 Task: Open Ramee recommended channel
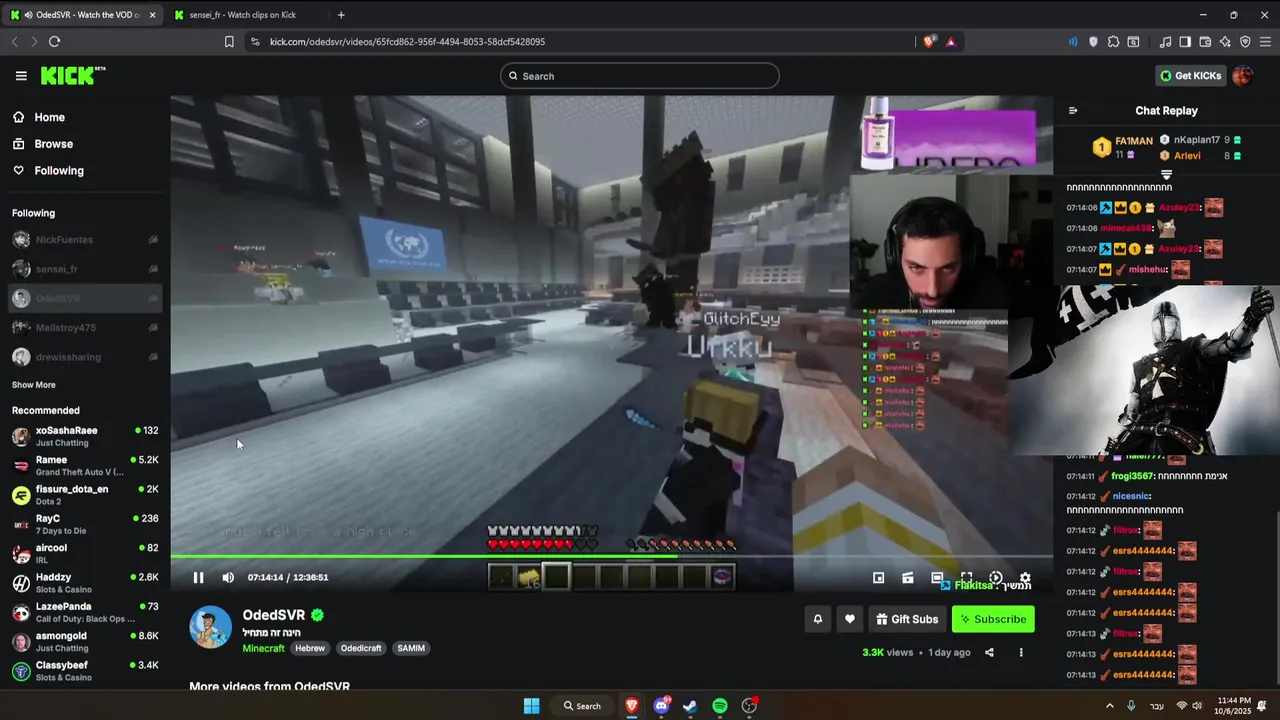coord(85,466)
